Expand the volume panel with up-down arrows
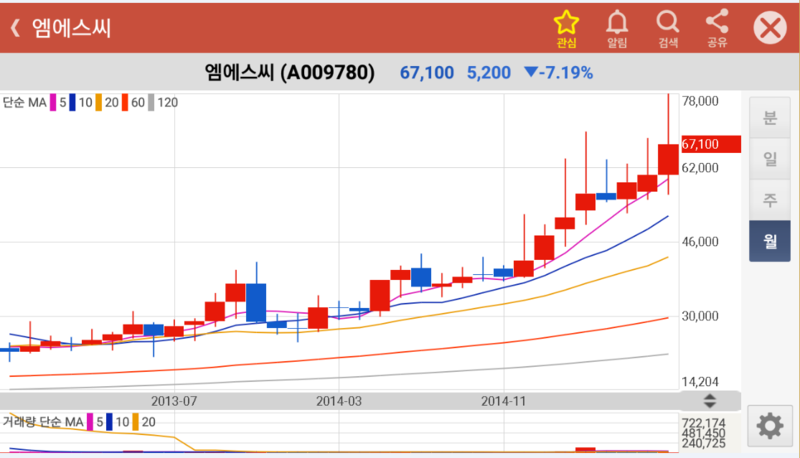Screen dimensions: 800x458 coord(711,401)
